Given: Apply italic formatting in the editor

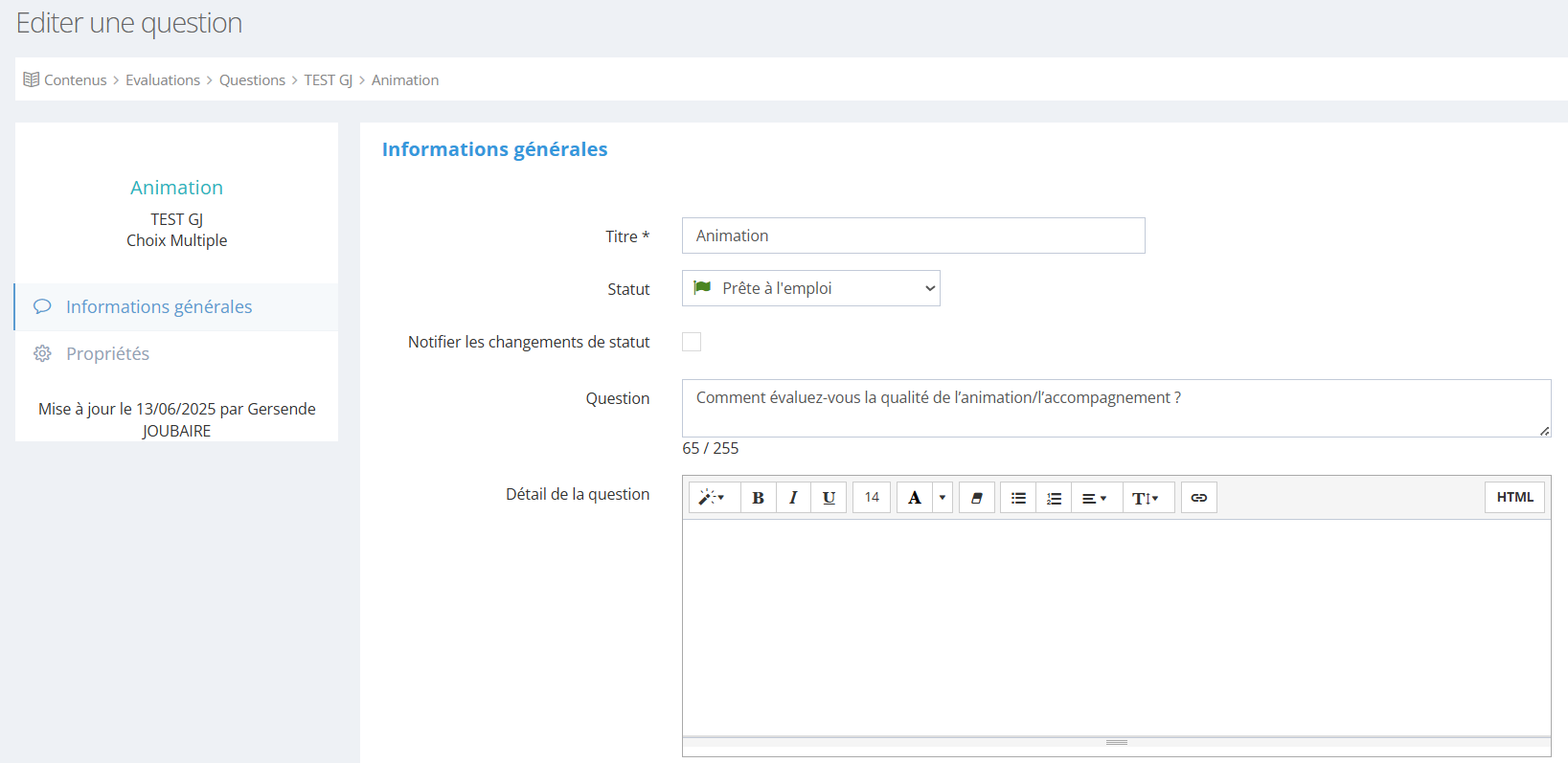Looking at the screenshot, I should click(x=793, y=498).
